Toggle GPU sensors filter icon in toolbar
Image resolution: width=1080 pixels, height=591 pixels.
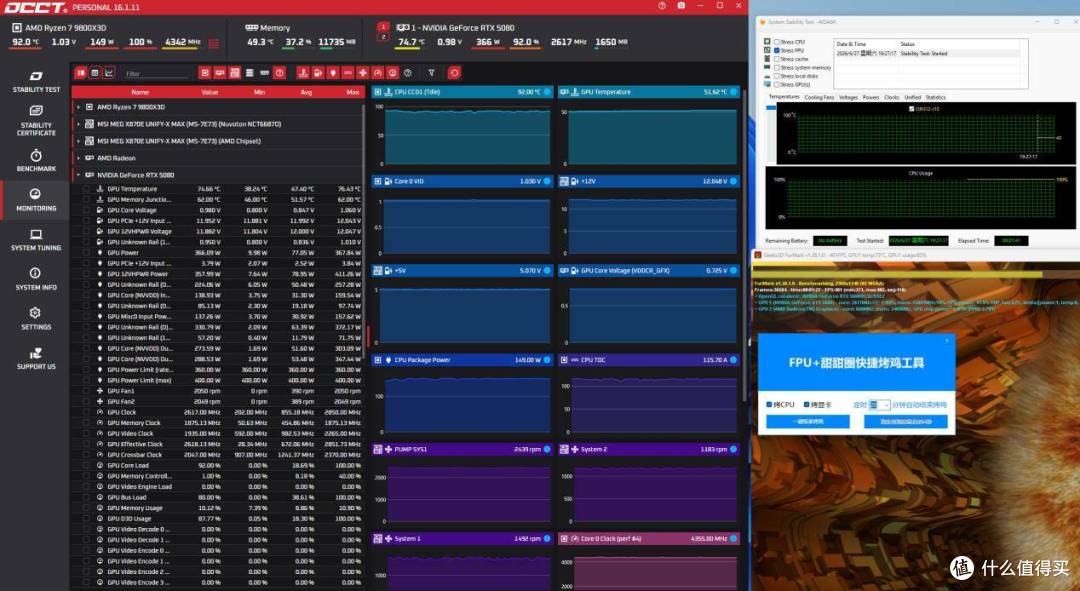click(220, 73)
